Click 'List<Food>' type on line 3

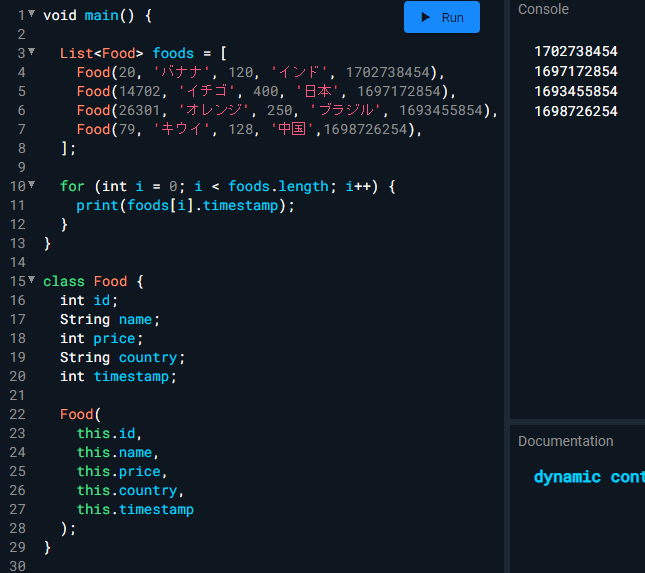point(101,53)
